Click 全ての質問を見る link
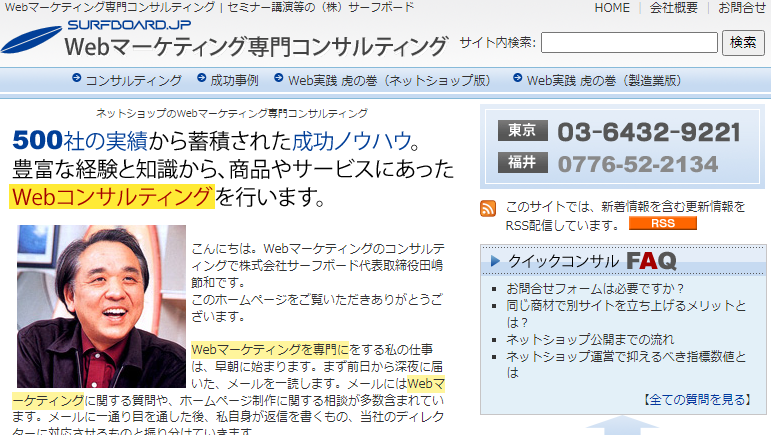771x435 pixels. pos(696,399)
